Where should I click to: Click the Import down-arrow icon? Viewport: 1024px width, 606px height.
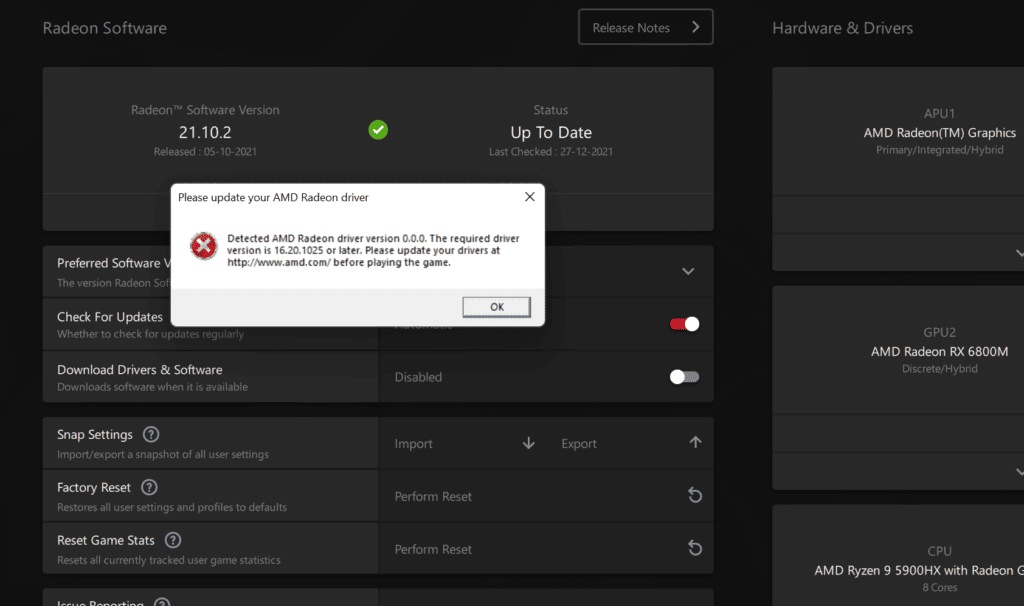tap(529, 443)
